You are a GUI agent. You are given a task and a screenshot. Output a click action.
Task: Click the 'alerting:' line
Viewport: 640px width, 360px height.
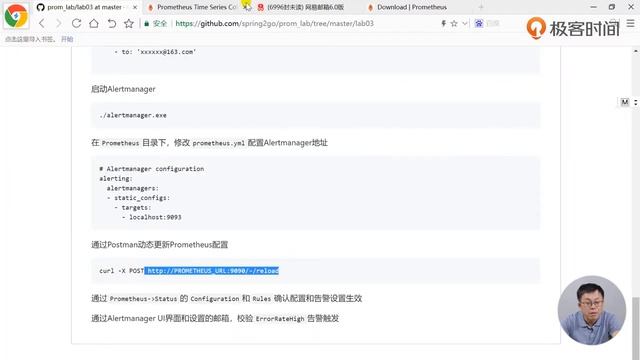(116, 178)
